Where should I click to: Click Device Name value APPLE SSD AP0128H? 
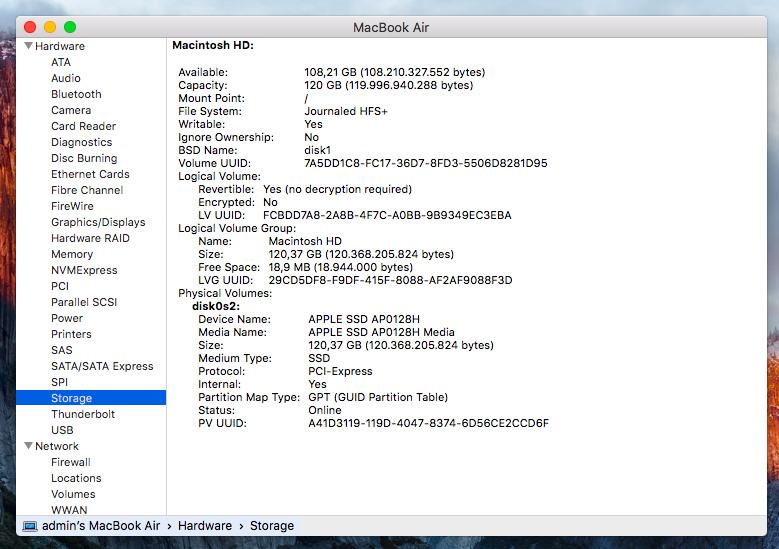(364, 319)
